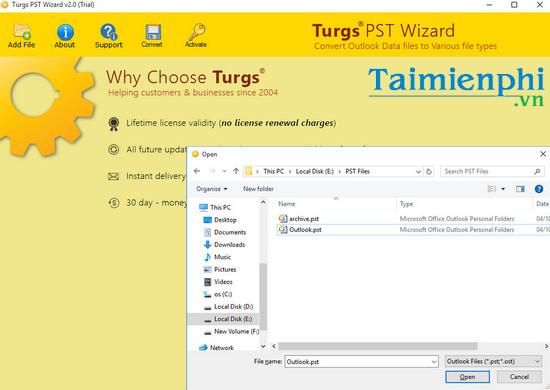The width and height of the screenshot is (550, 390).
Task: Open Desktop in navigation tree
Action: 220,220
